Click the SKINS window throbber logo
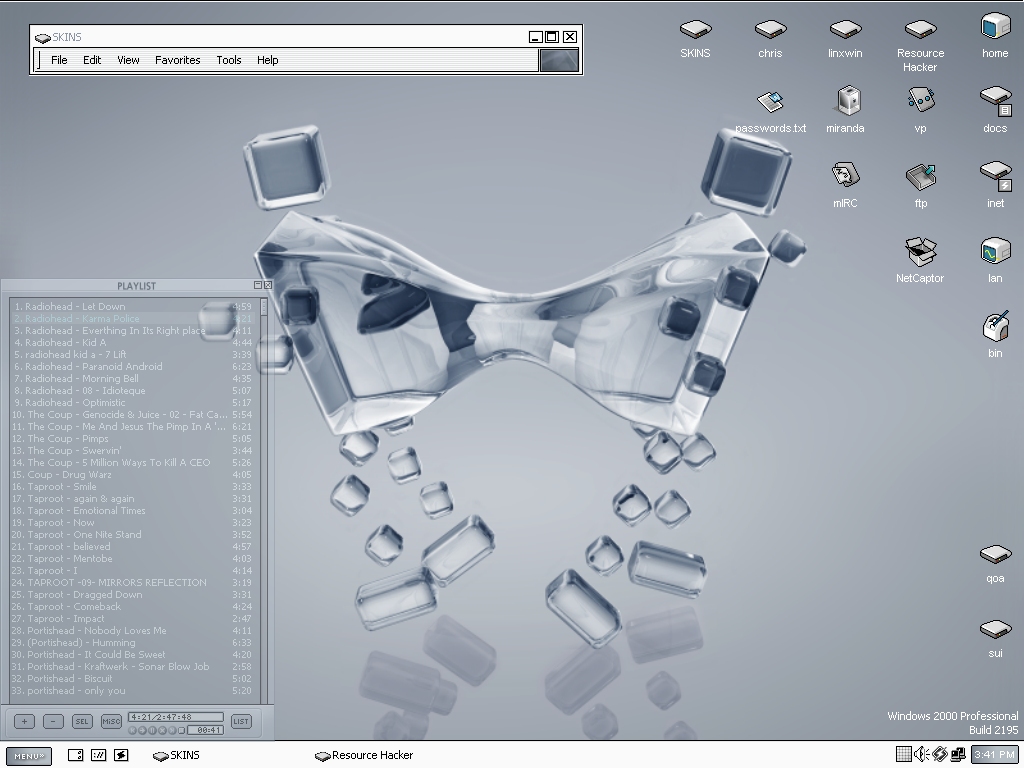Viewport: 1024px width, 768px height. click(559, 60)
